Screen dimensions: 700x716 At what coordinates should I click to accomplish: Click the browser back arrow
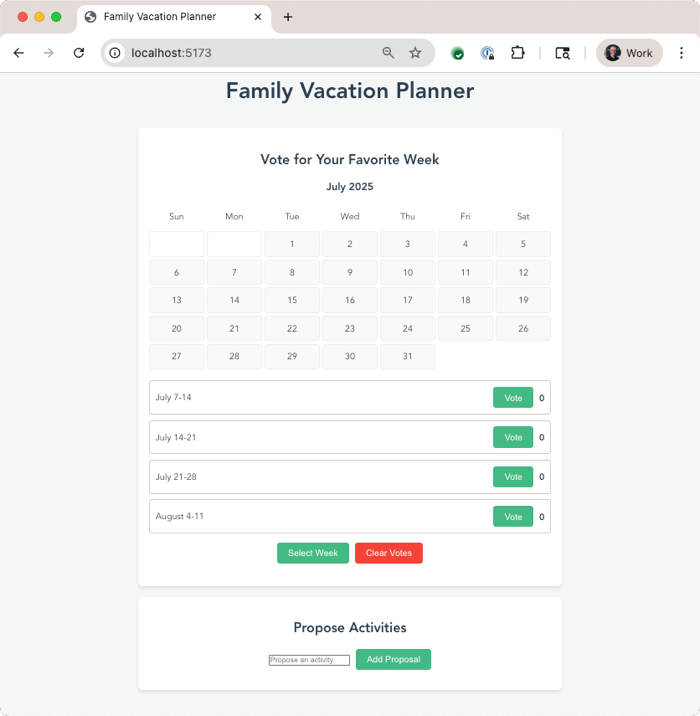point(18,53)
